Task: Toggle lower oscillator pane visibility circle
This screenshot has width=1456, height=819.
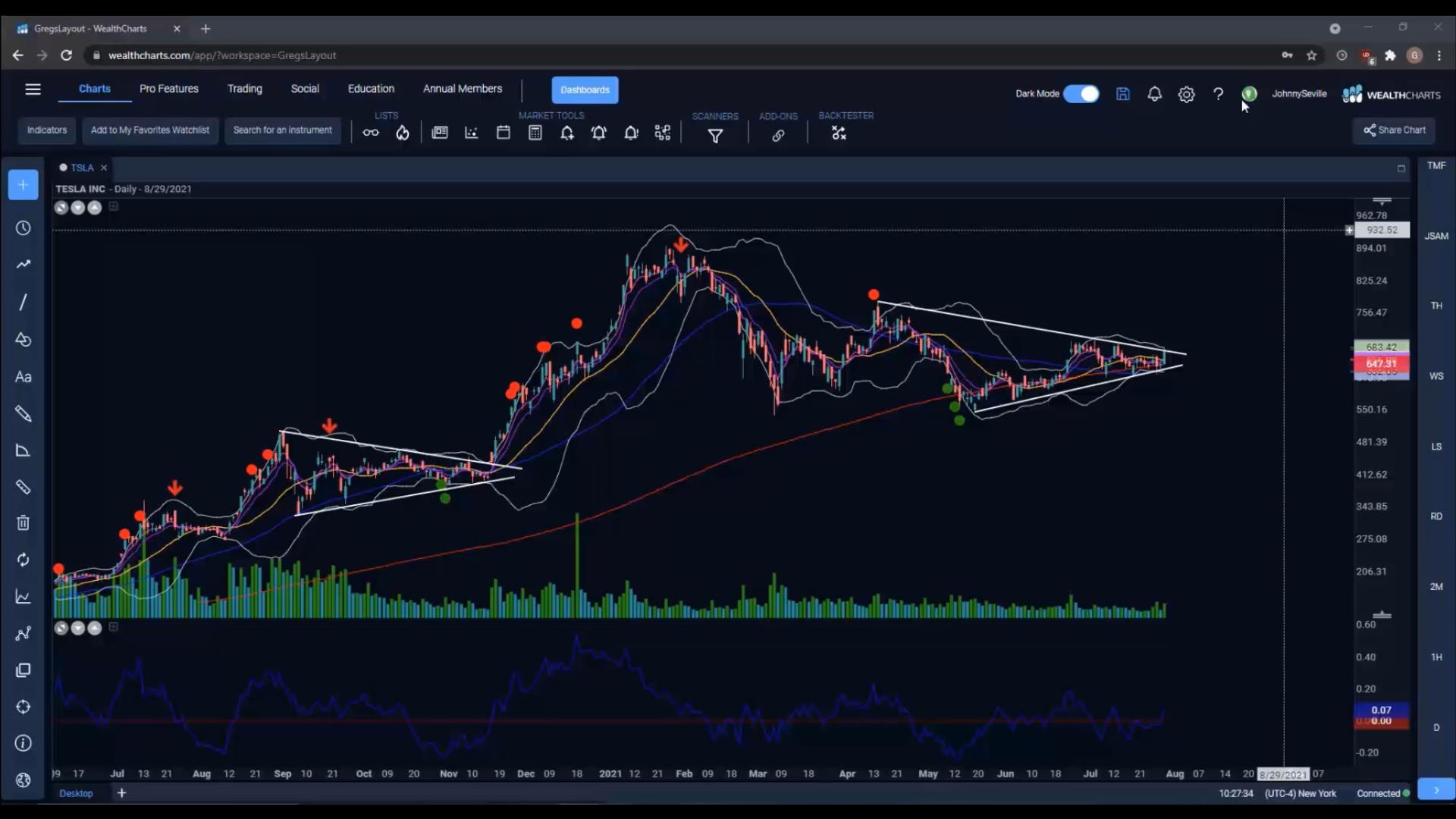Action: coord(61,628)
